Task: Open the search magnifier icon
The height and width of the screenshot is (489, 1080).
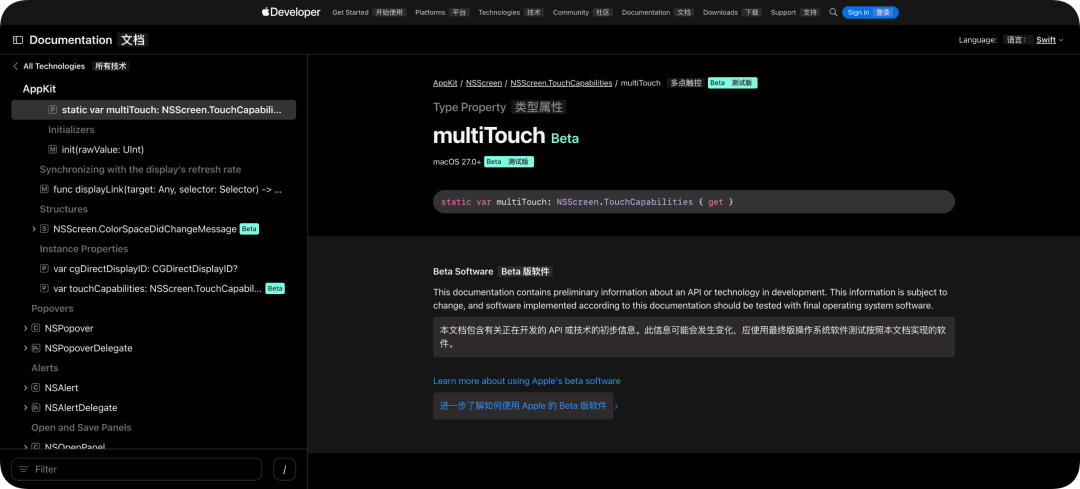Action: 833,12
